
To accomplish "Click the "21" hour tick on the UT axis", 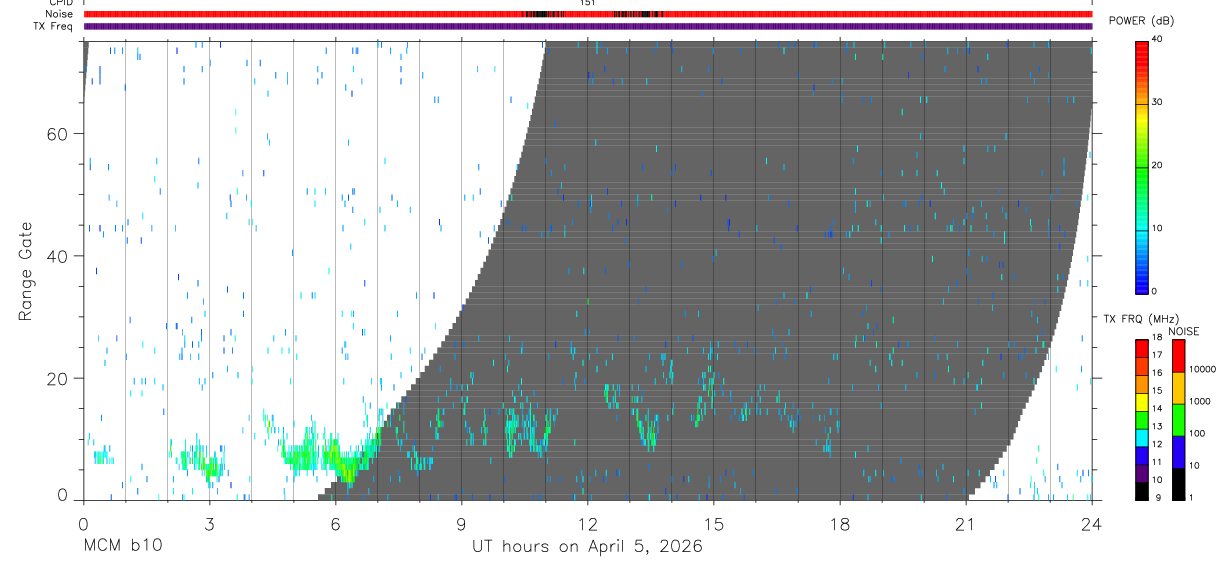I will (x=966, y=524).
